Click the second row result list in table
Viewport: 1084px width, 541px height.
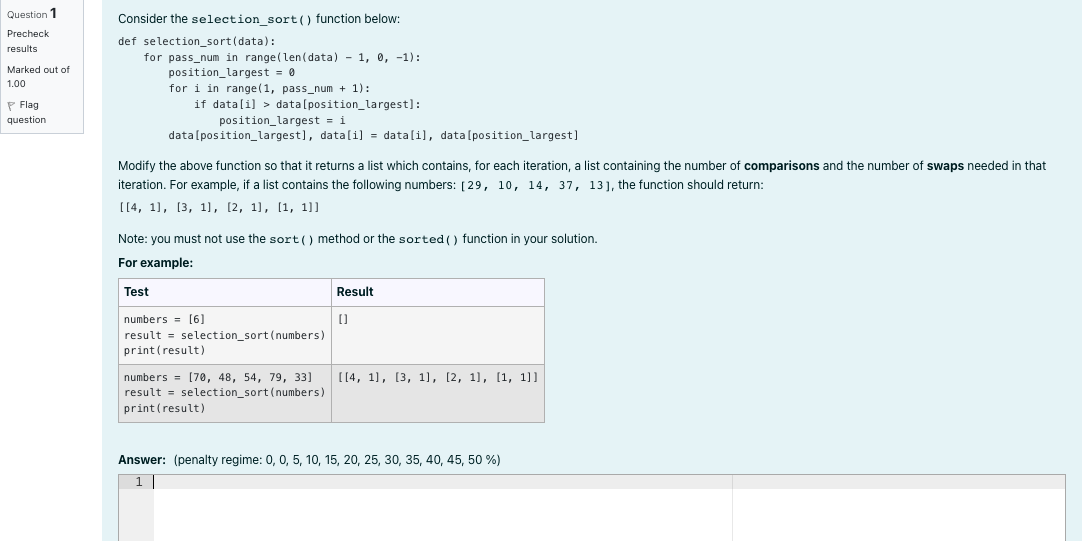tap(438, 377)
